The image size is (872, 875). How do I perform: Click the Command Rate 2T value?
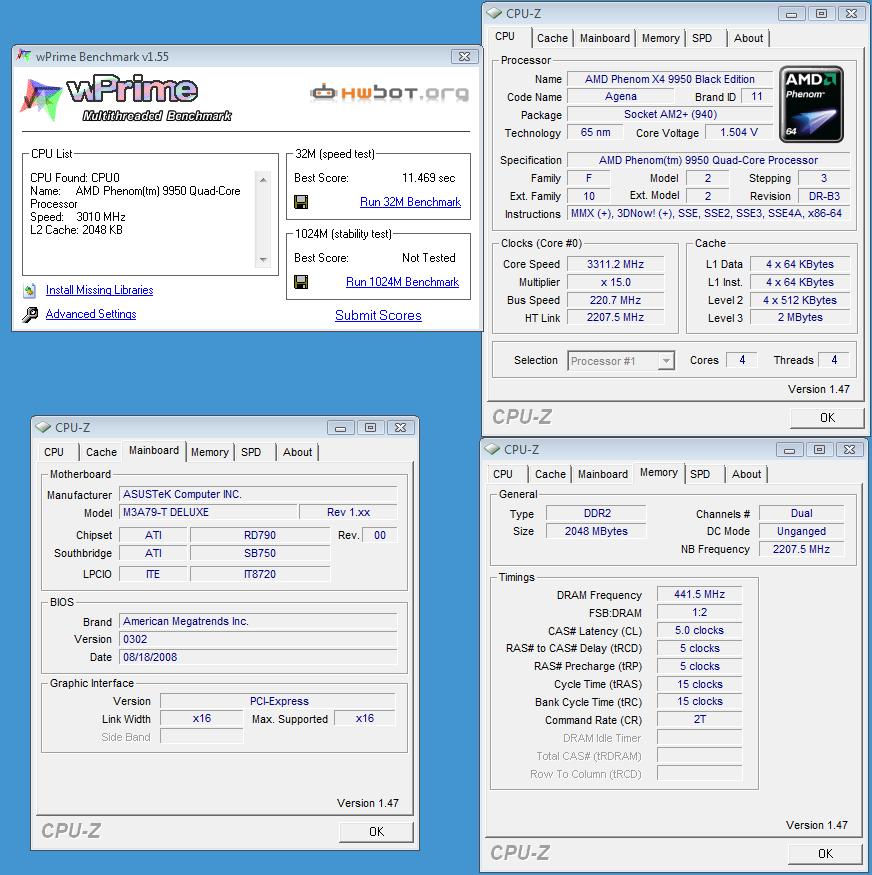[700, 719]
